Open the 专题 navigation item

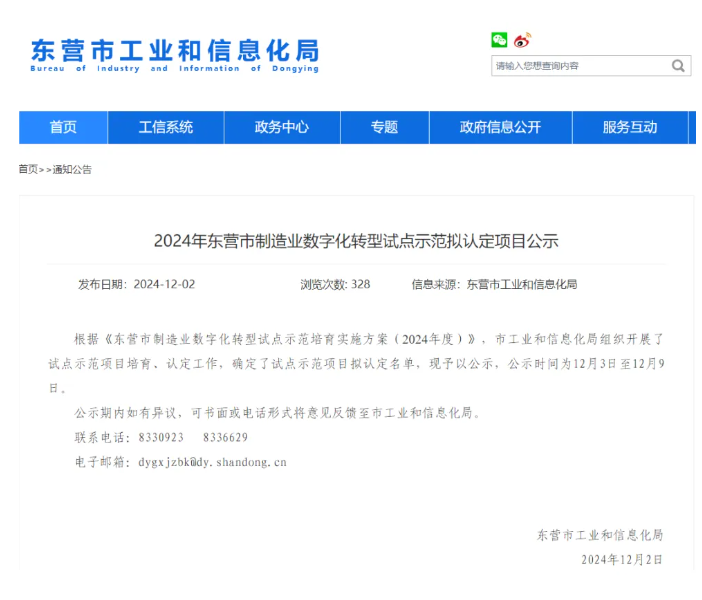(384, 127)
